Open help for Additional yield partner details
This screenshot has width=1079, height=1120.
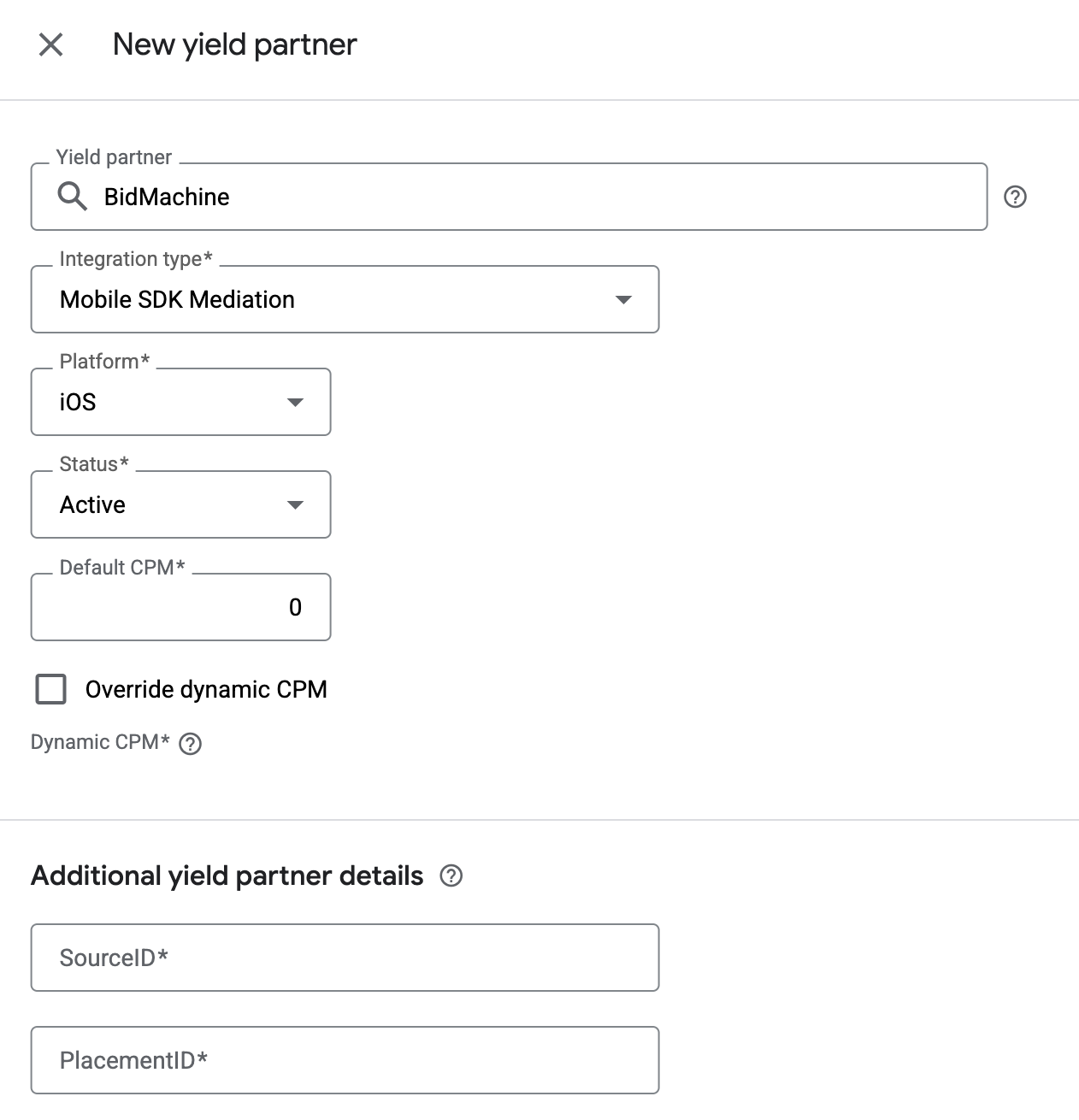(x=451, y=875)
